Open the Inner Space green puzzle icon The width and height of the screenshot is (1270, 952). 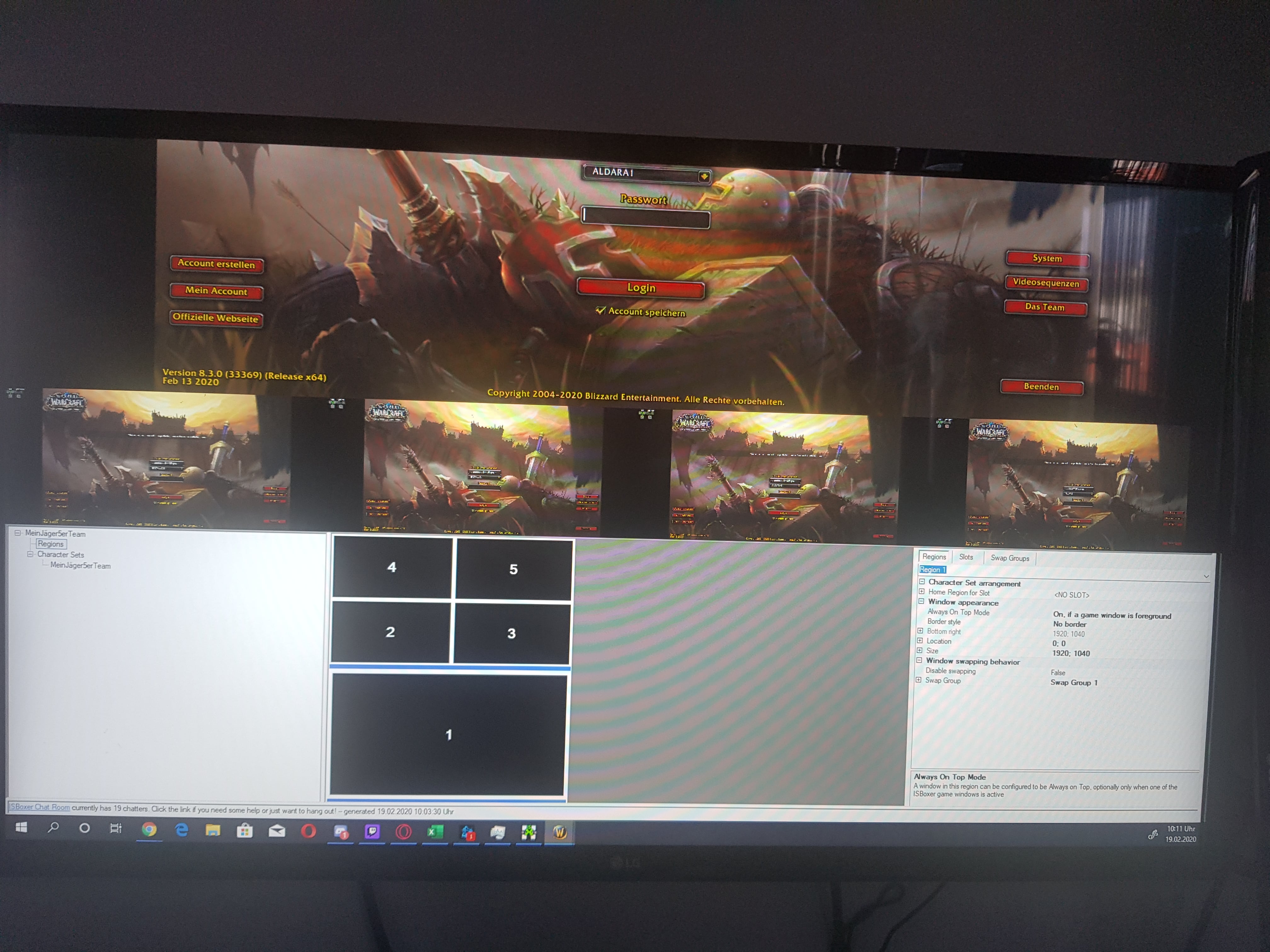(x=529, y=833)
